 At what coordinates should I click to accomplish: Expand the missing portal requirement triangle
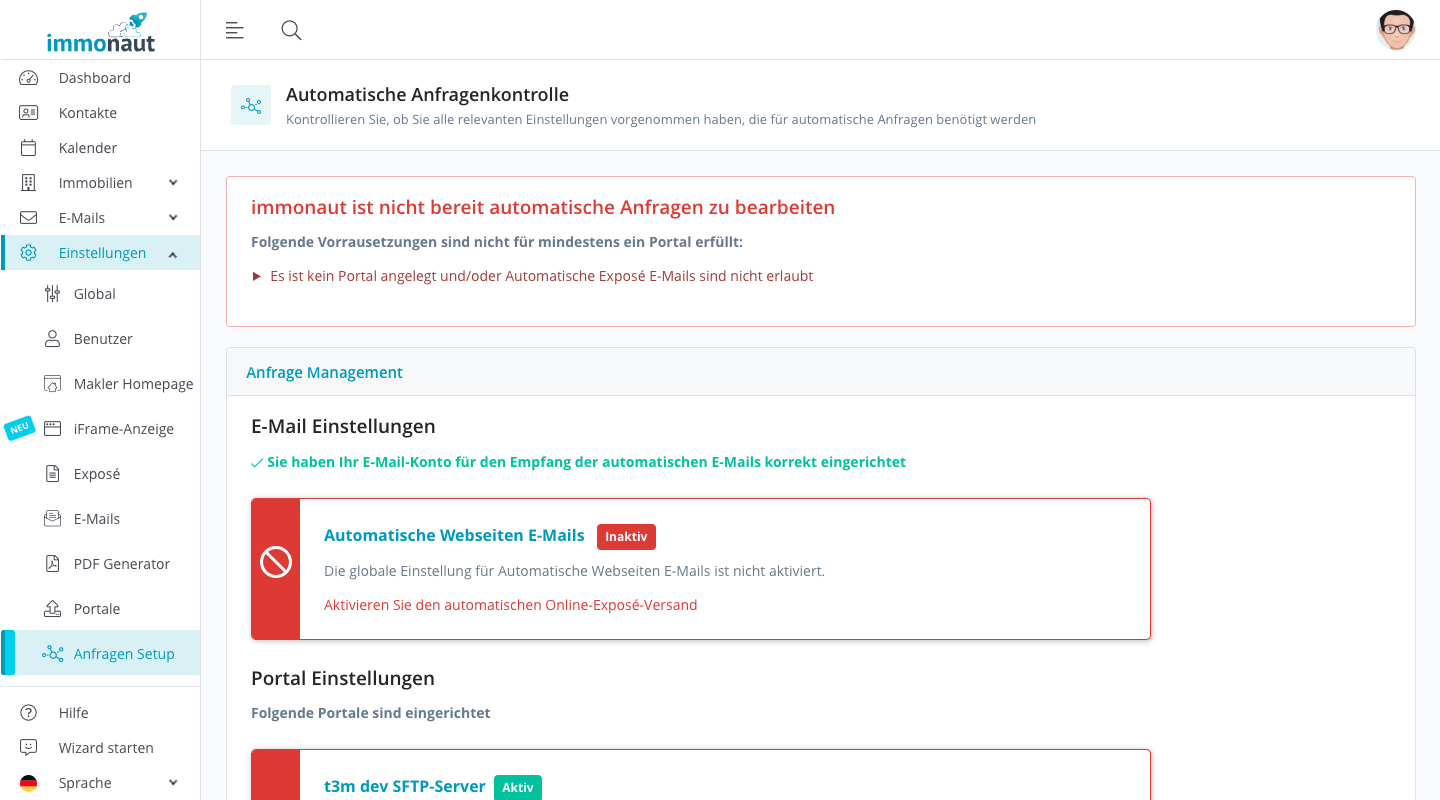click(257, 276)
